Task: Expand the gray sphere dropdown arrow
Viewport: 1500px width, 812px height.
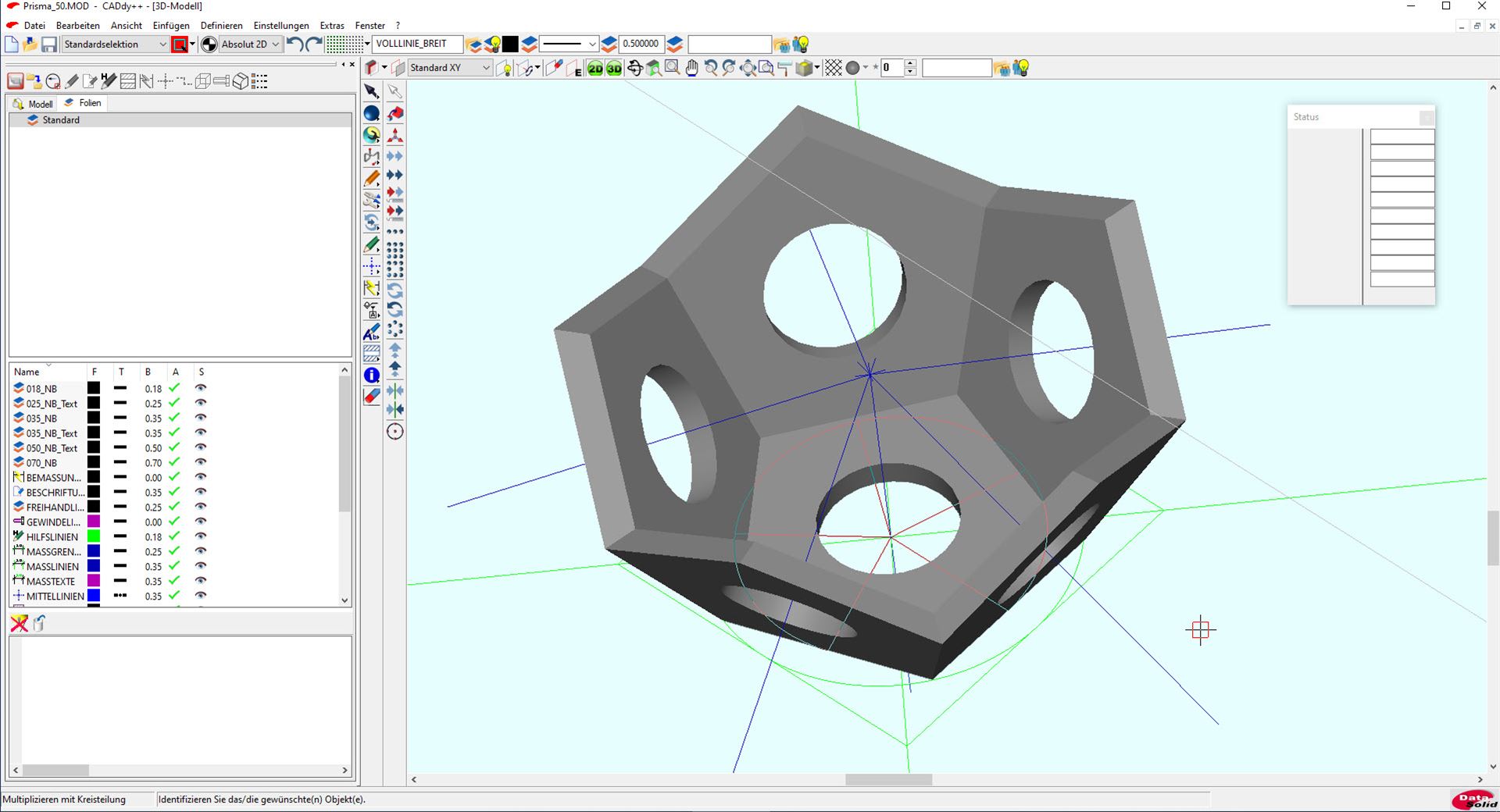Action: pyautogui.click(x=866, y=68)
